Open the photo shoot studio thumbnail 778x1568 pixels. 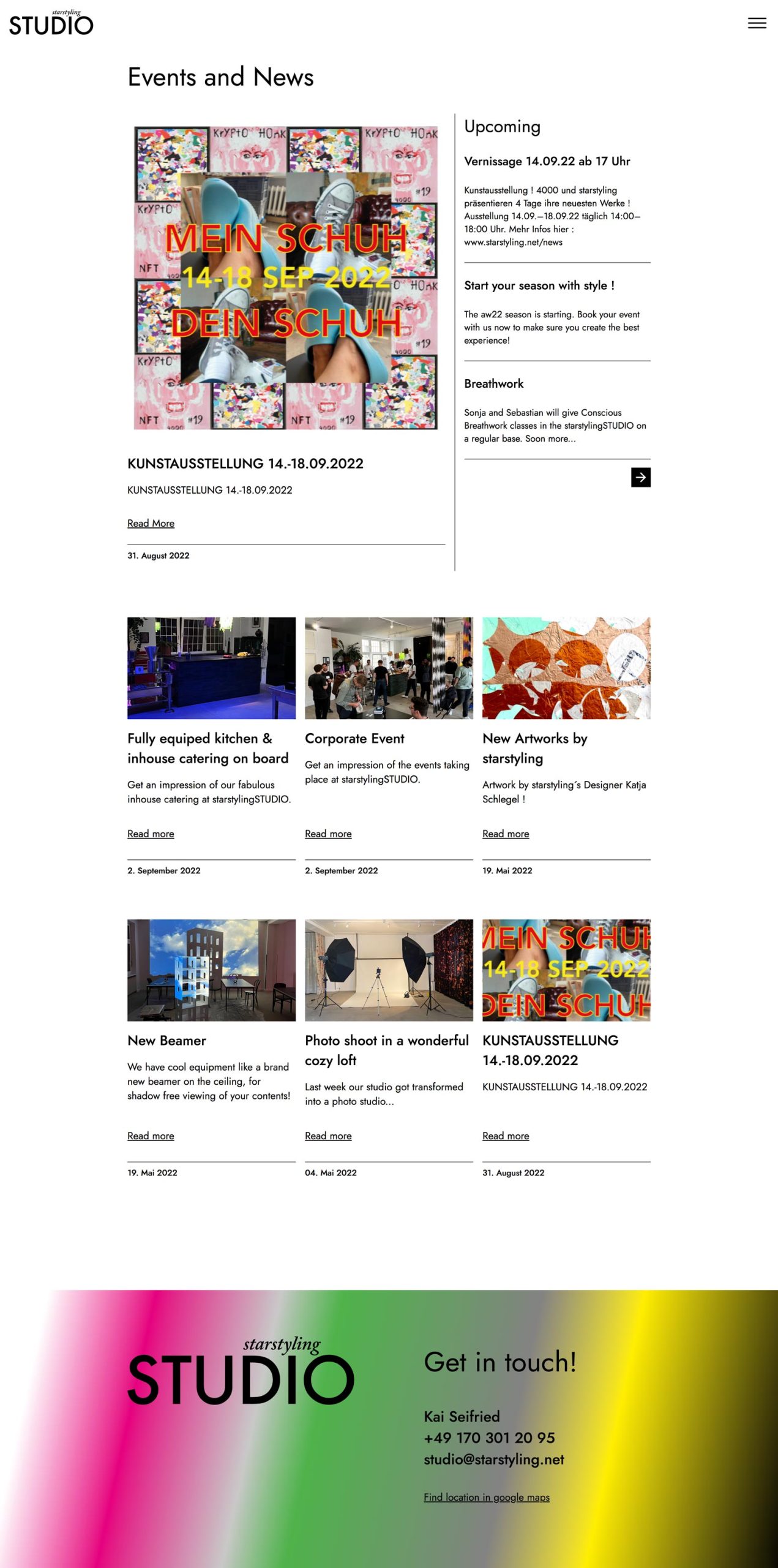click(x=389, y=970)
